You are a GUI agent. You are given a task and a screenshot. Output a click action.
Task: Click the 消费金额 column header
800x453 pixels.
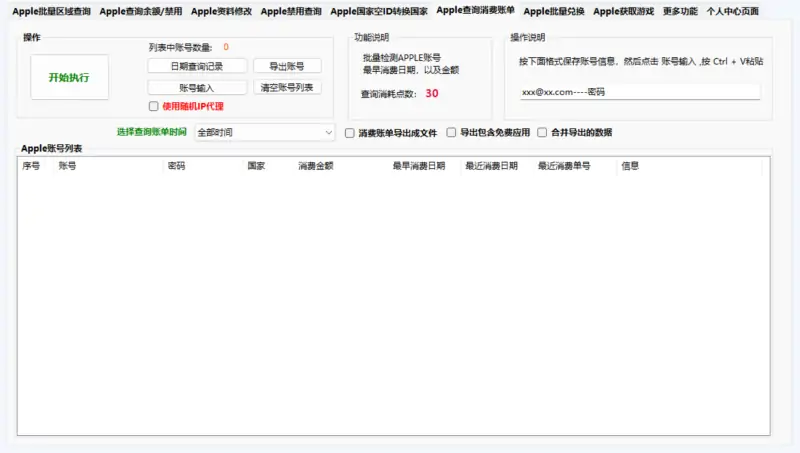[315, 166]
